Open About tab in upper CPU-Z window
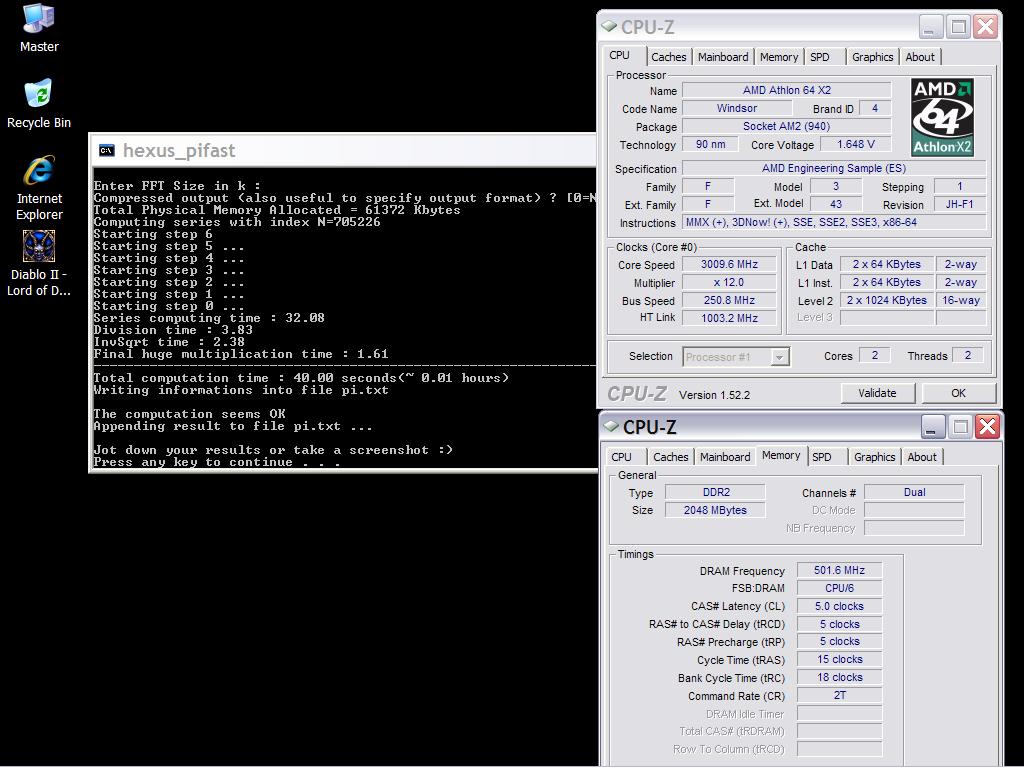Viewport: 1024px width, 768px height. coord(920,57)
